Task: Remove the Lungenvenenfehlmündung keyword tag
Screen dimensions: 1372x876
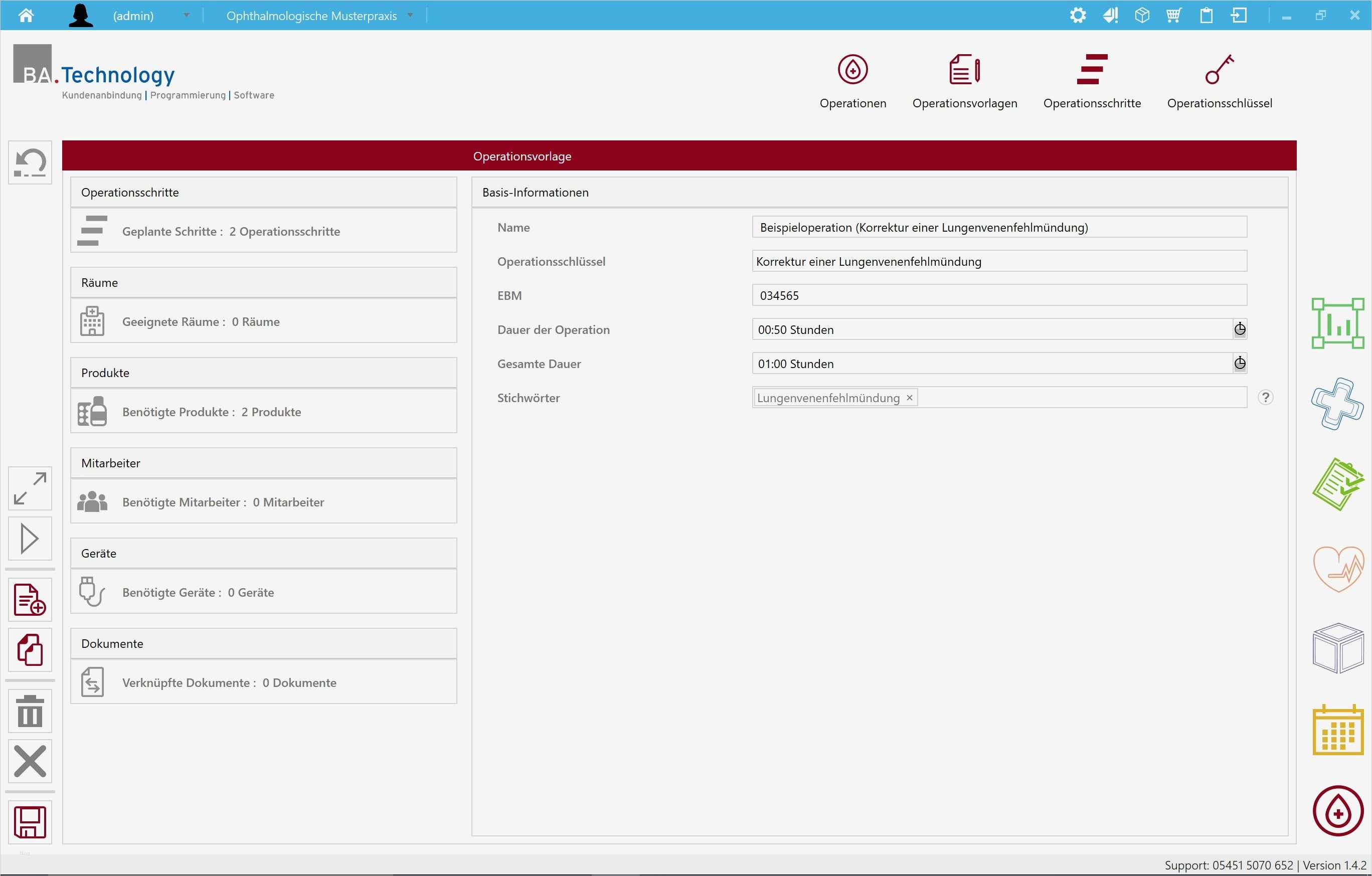Action: tap(909, 398)
